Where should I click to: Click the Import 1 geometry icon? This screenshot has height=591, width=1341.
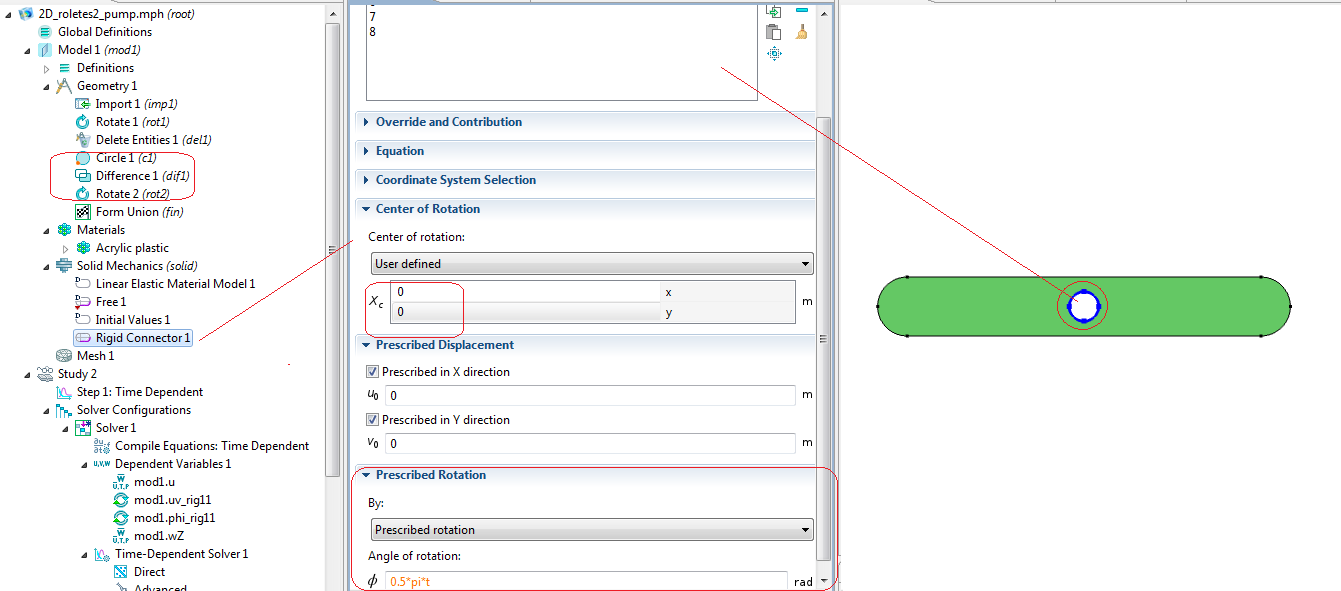tap(84, 104)
